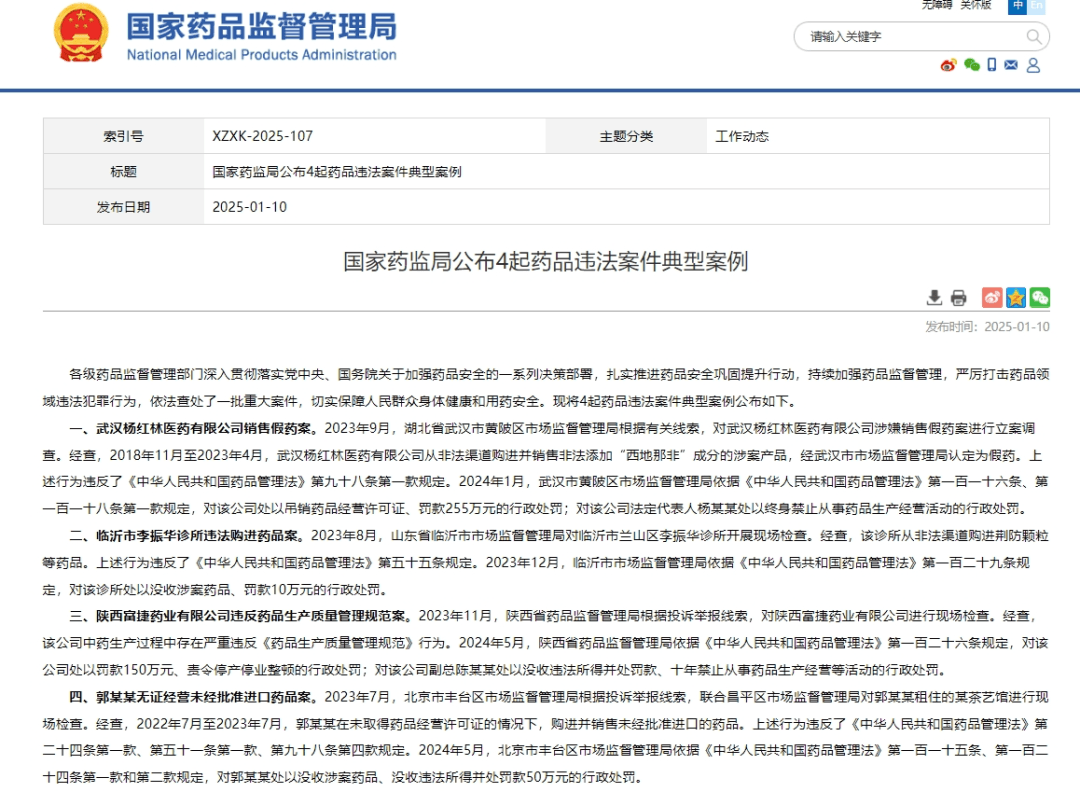
Task: Click the 发布时间: 2025-01-10 text
Action: 987,327
